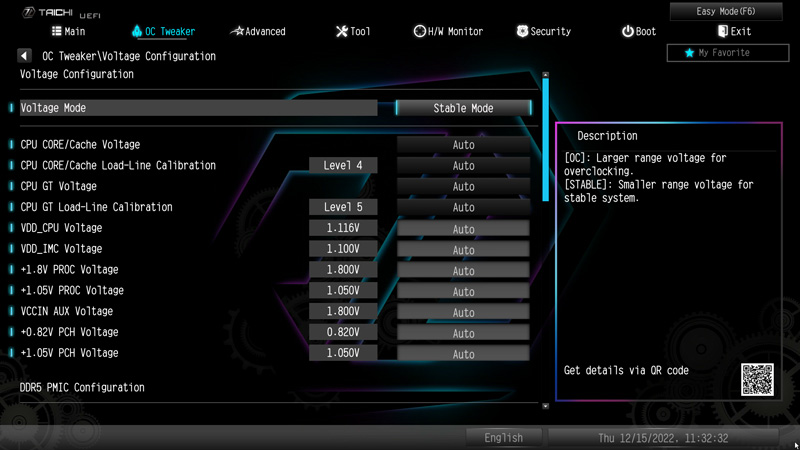Screen dimensions: 800x450
Task: Go to the Tool tab
Action: 353,31
